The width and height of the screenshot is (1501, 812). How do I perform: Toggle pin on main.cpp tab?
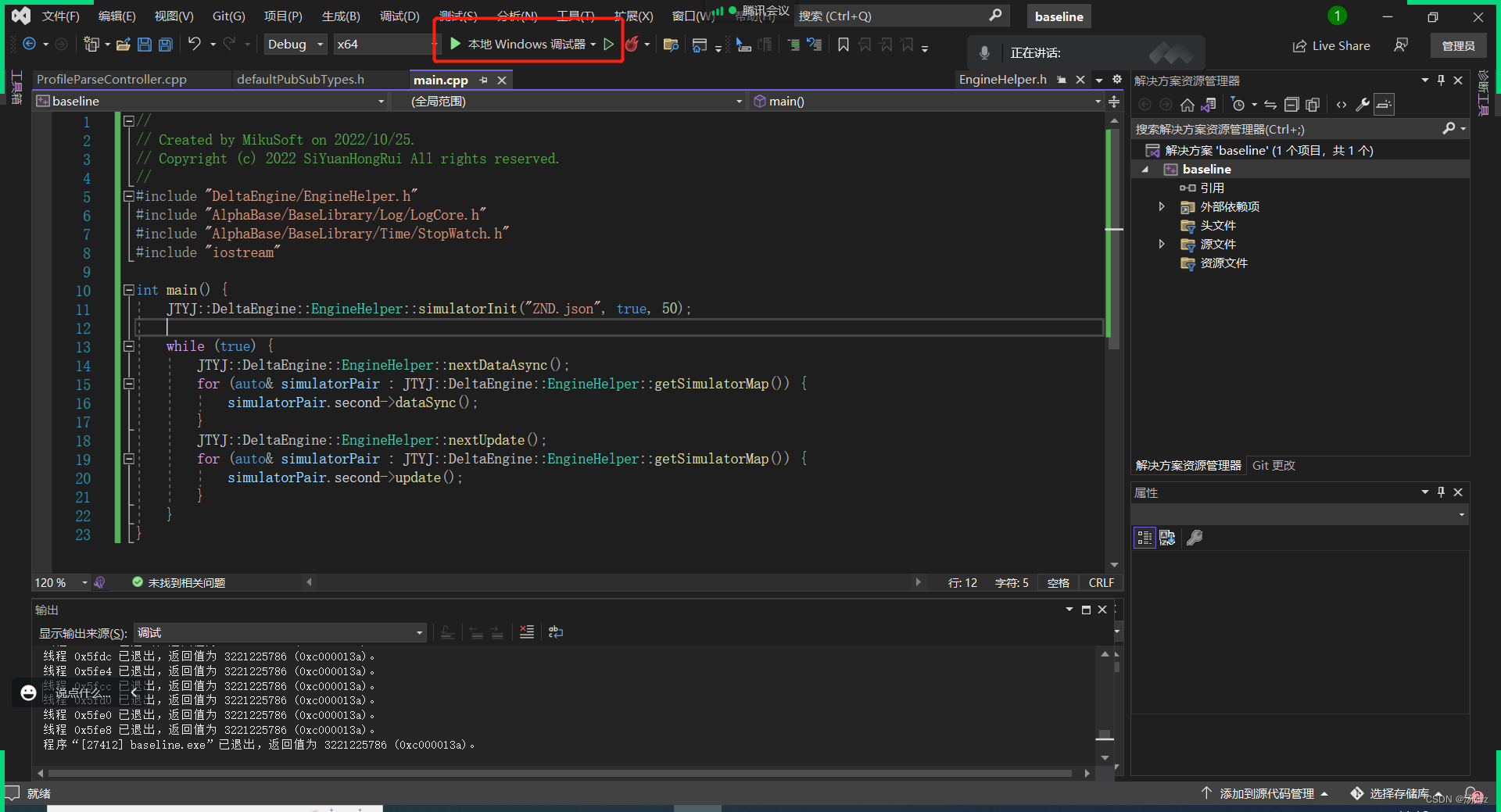coord(483,80)
